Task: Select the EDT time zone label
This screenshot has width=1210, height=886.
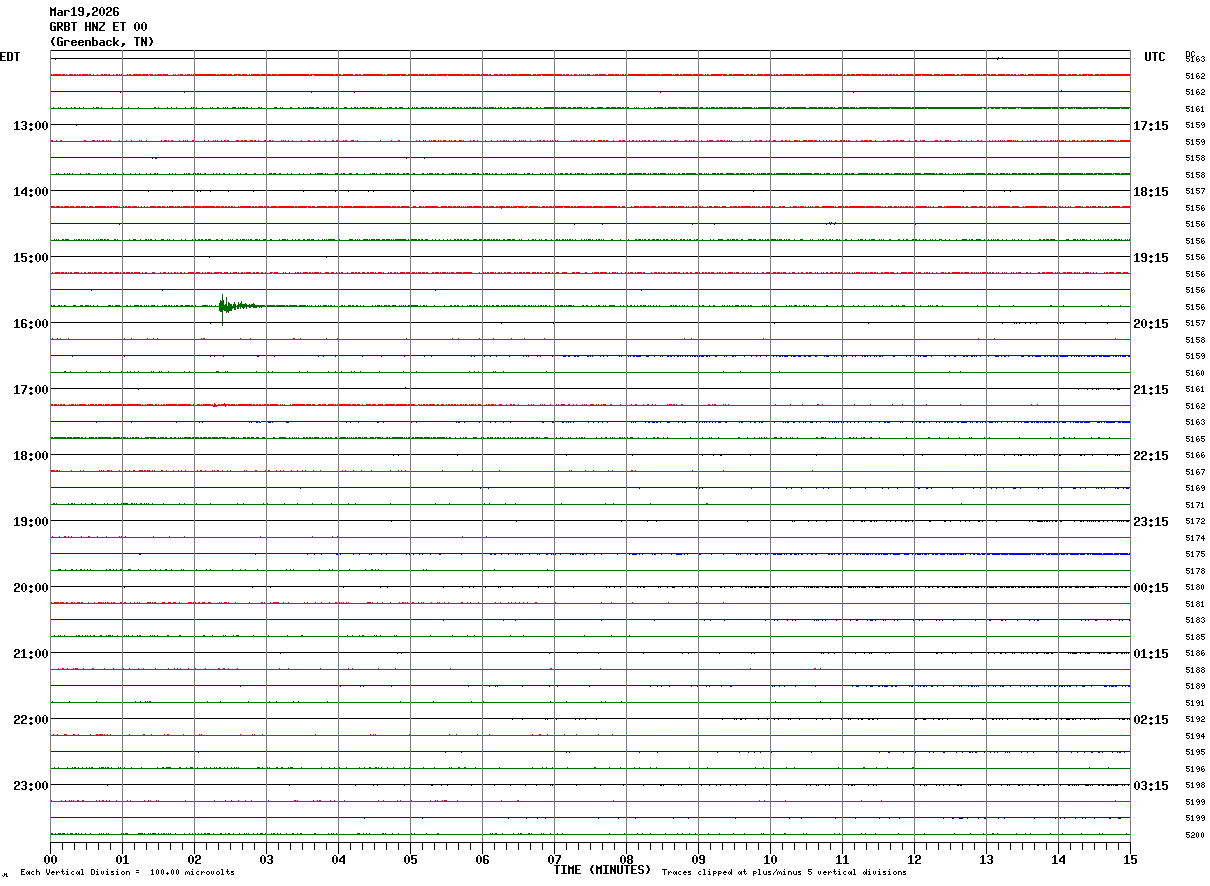Action: [x=10, y=57]
